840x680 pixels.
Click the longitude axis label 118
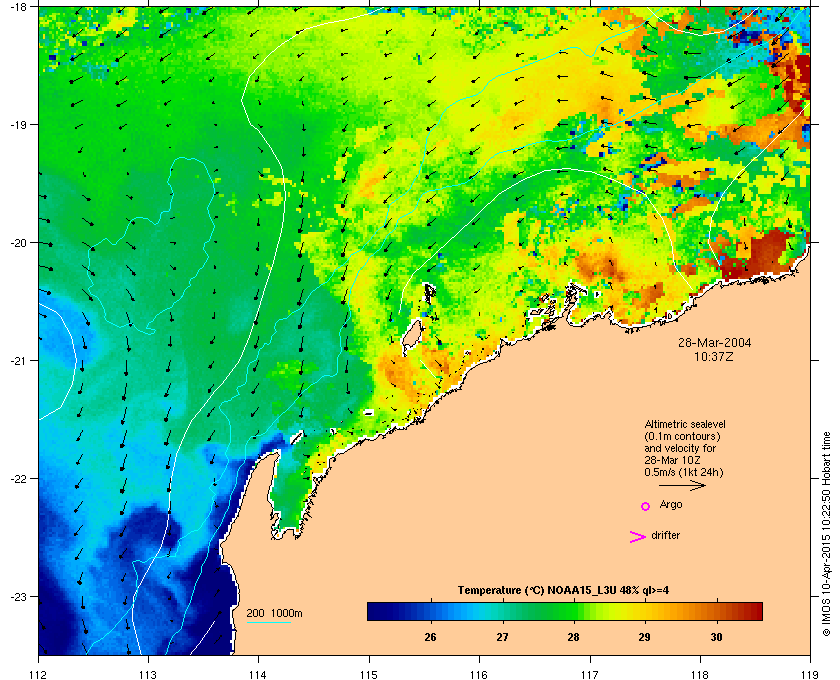point(700,674)
